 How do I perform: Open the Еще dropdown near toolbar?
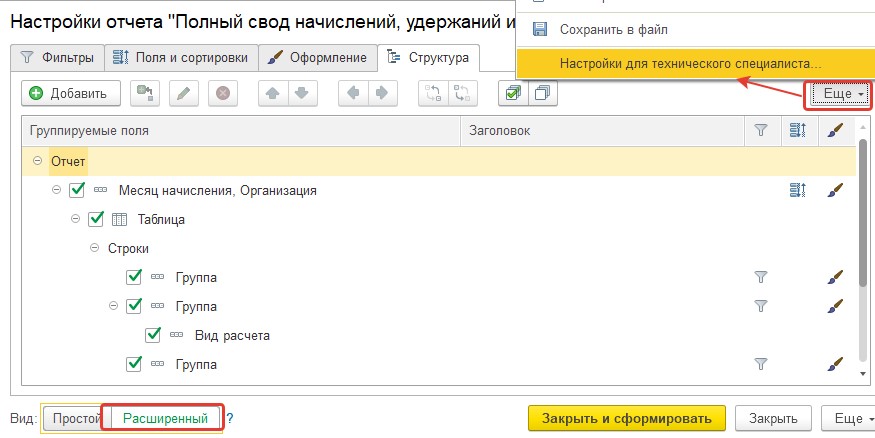(x=838, y=94)
